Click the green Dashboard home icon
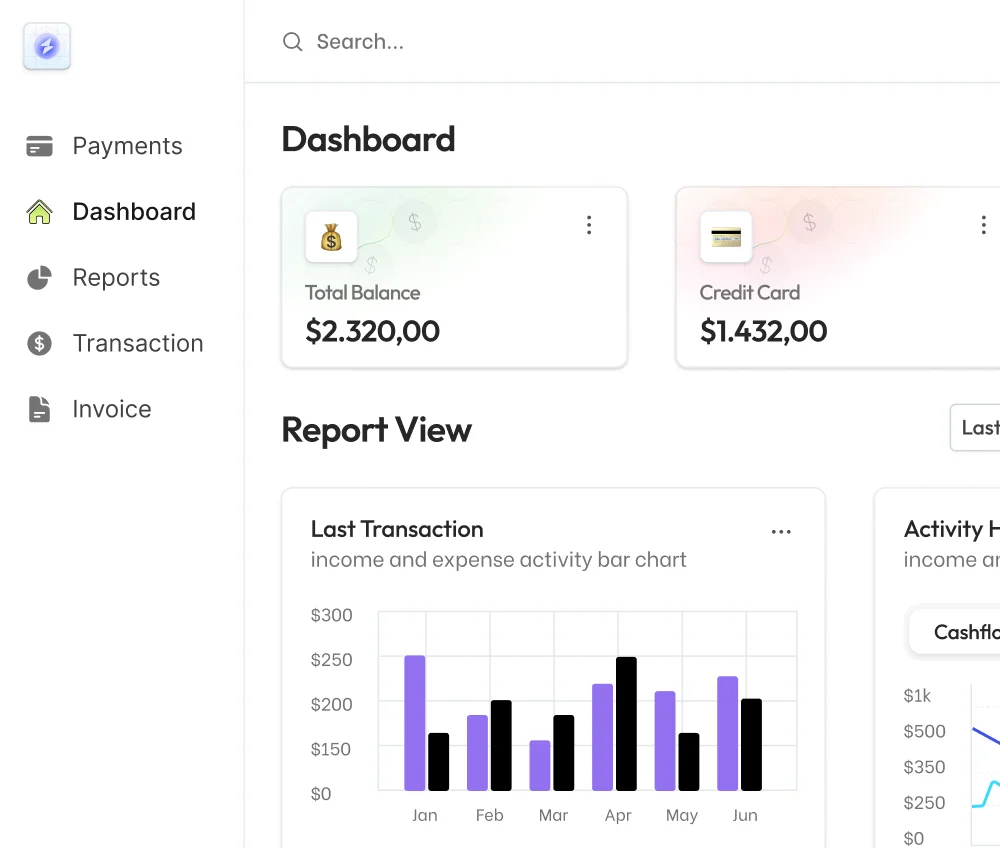Image resolution: width=1000 pixels, height=848 pixels. coord(39,212)
